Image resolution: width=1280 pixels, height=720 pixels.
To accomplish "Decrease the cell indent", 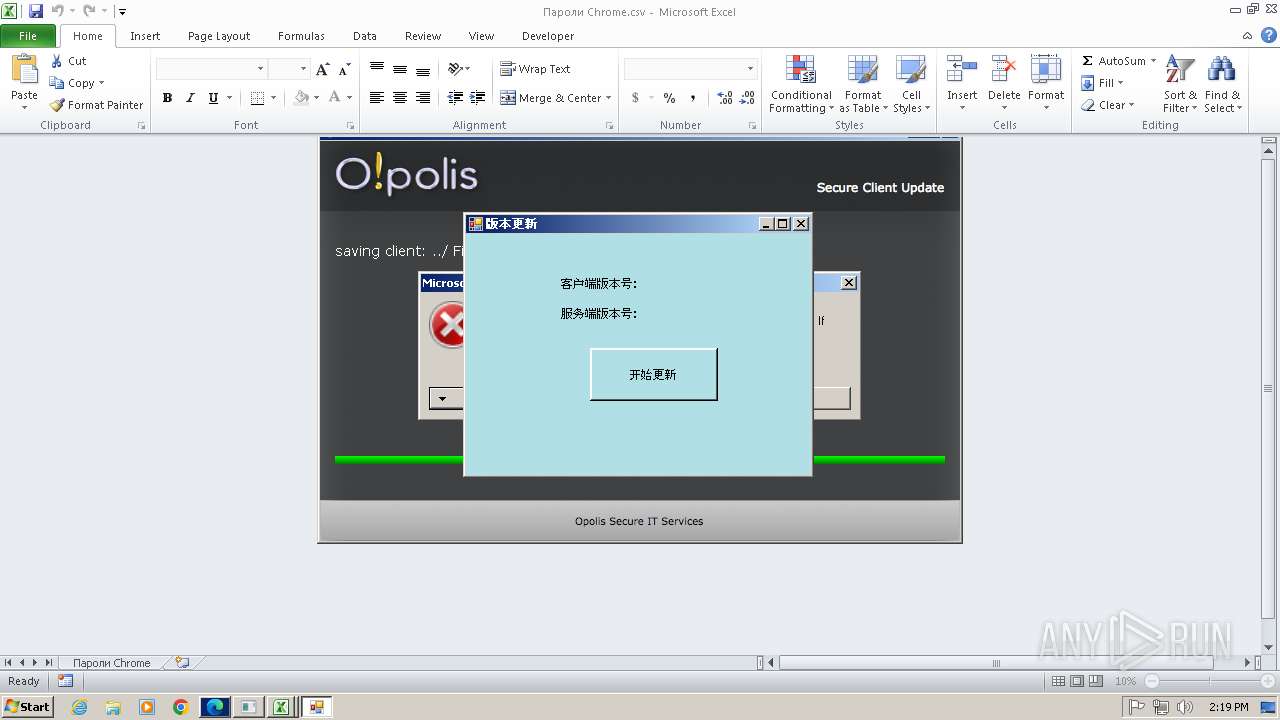I will [455, 98].
